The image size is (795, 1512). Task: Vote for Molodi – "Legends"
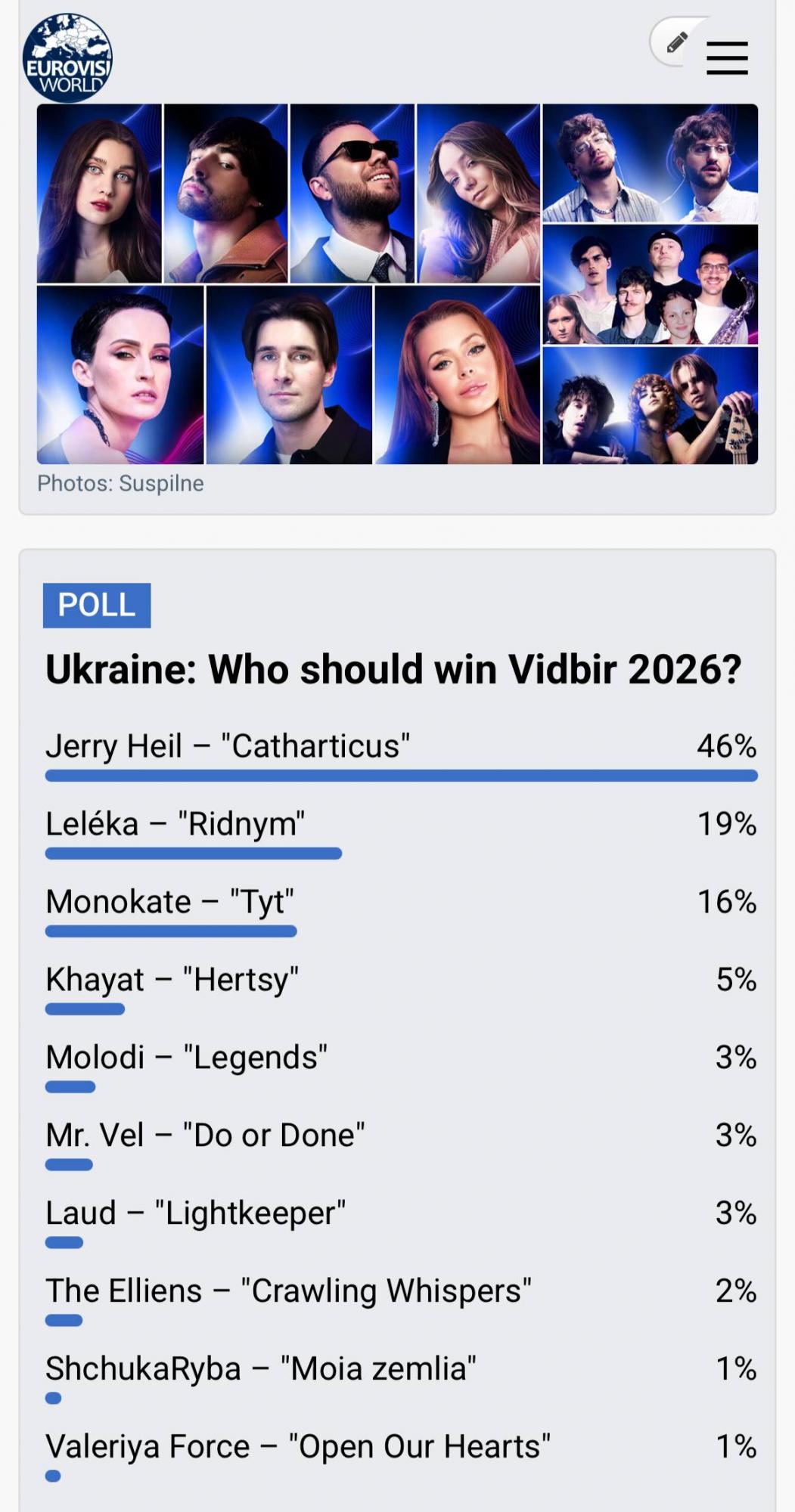point(187,1057)
